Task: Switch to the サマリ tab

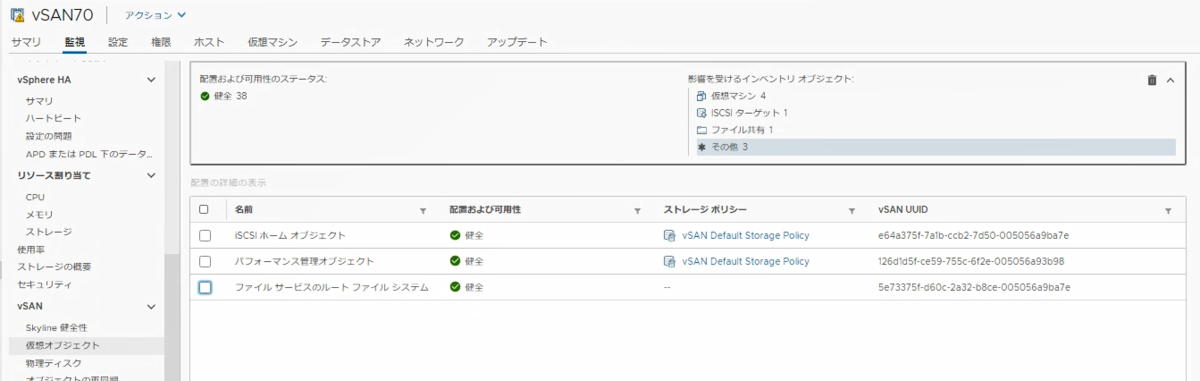Action: [x=26, y=42]
